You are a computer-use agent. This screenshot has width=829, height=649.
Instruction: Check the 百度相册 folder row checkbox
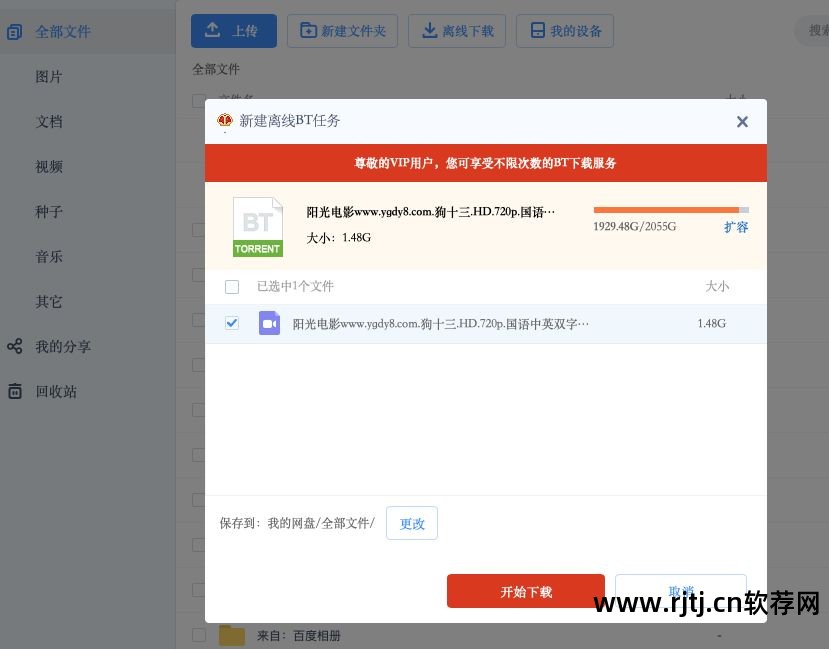(x=199, y=635)
